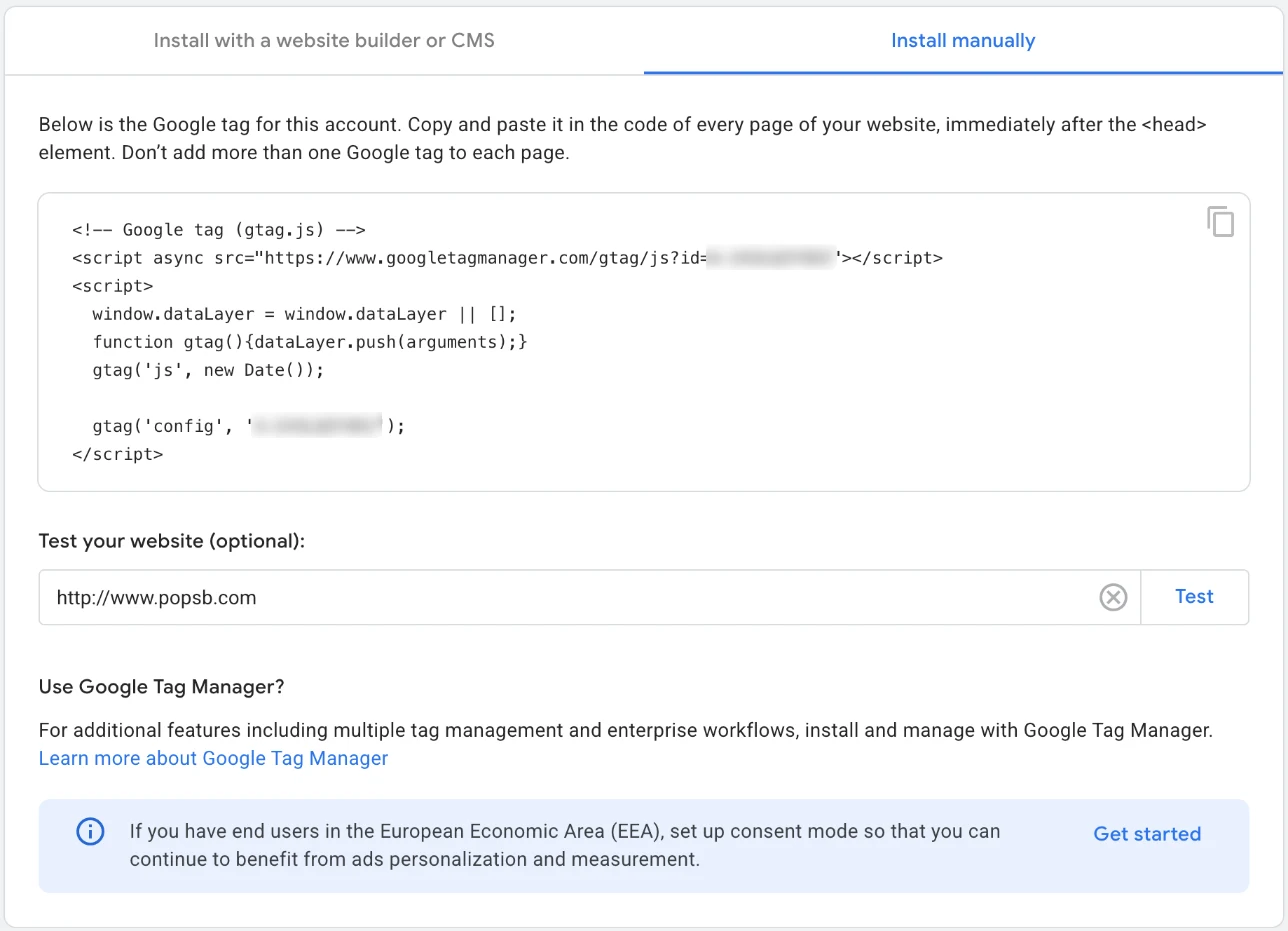Viewport: 1288px width, 931px height.
Task: Click the window.dataLayer code line
Action: (305, 314)
